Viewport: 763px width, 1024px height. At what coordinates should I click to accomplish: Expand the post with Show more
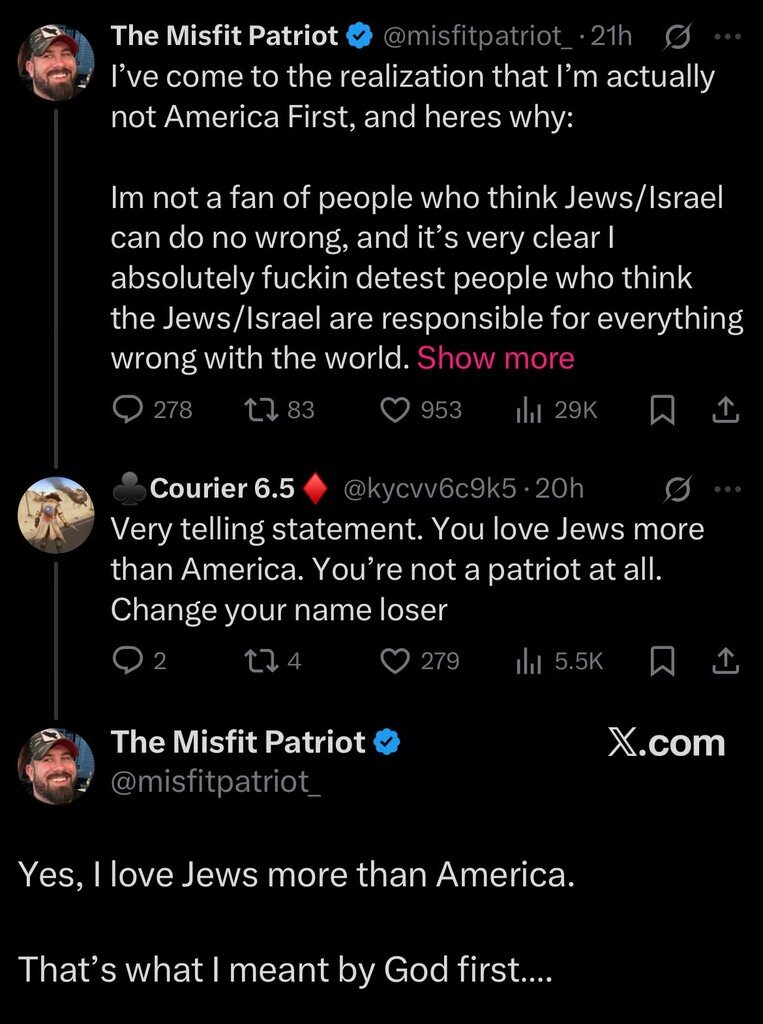tap(495, 358)
